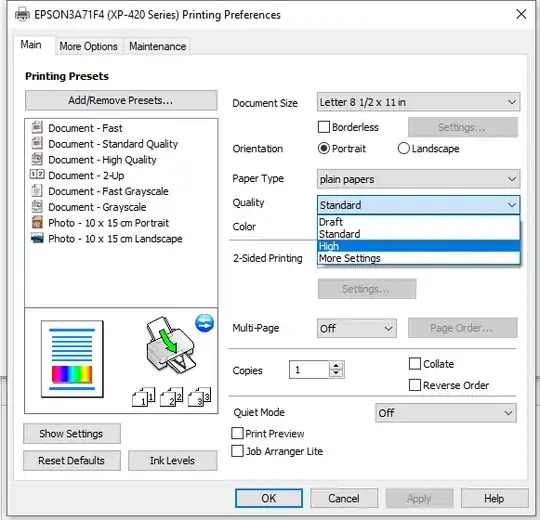Viewport: 540px width, 520px height.
Task: Select Photo - 10 x 15 cm Landscape preset
Action: tap(115, 239)
